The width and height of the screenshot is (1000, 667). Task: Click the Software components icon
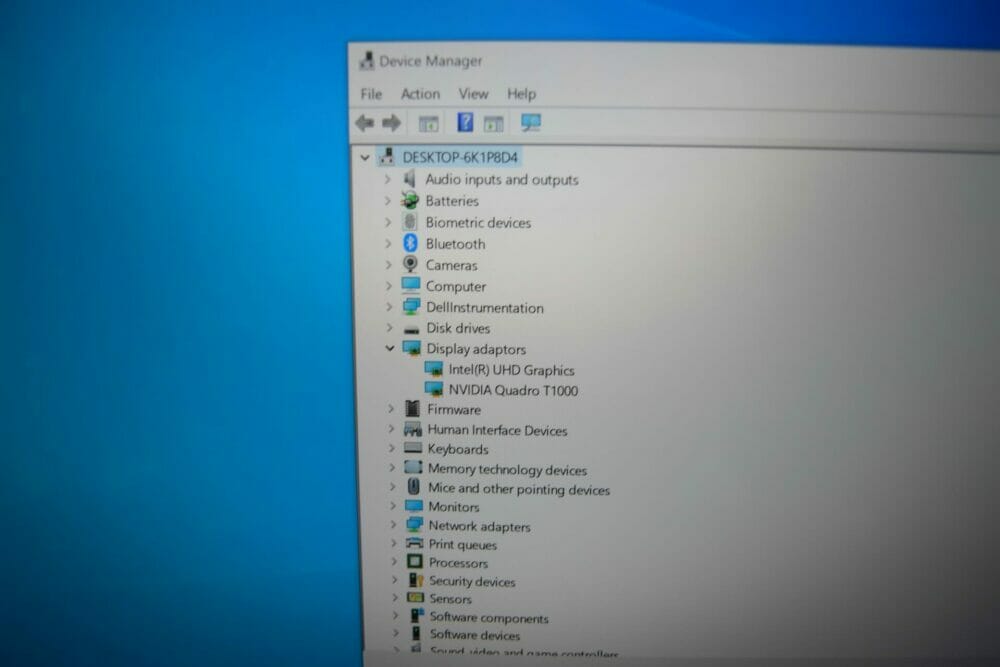point(416,616)
